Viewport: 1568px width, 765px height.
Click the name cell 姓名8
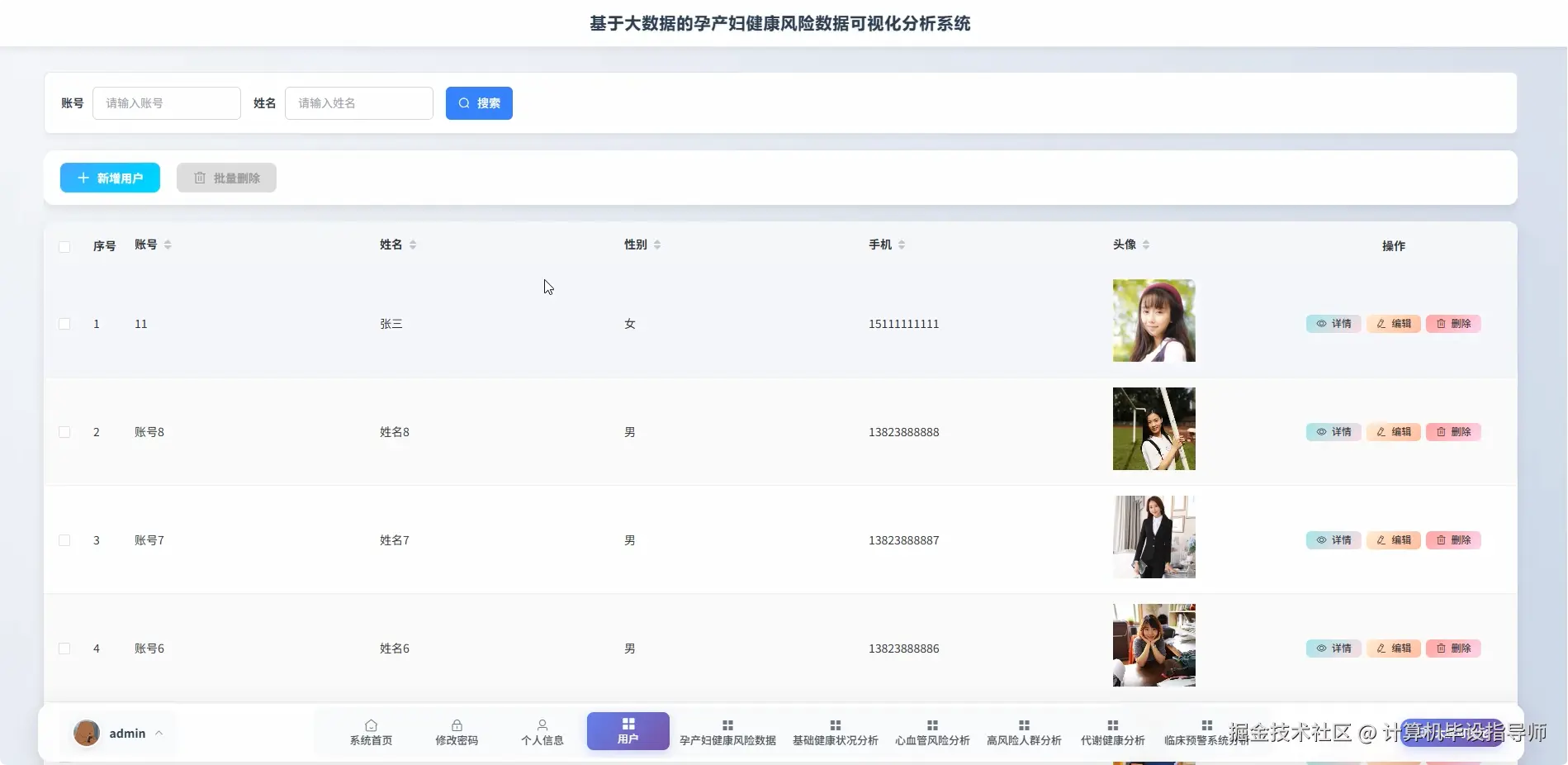click(x=395, y=432)
